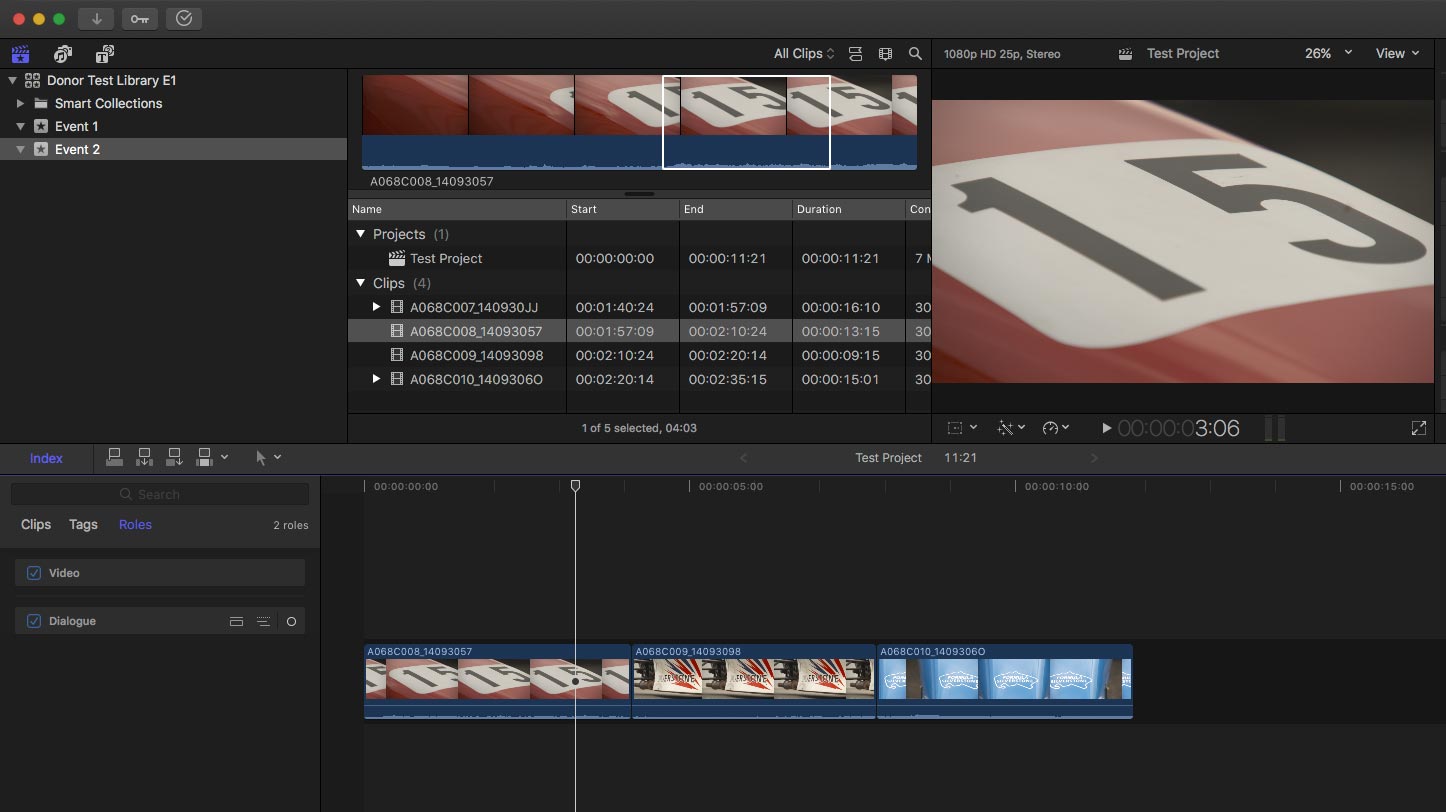
Task: Focus the Dialogue role circle button
Action: pyautogui.click(x=292, y=621)
